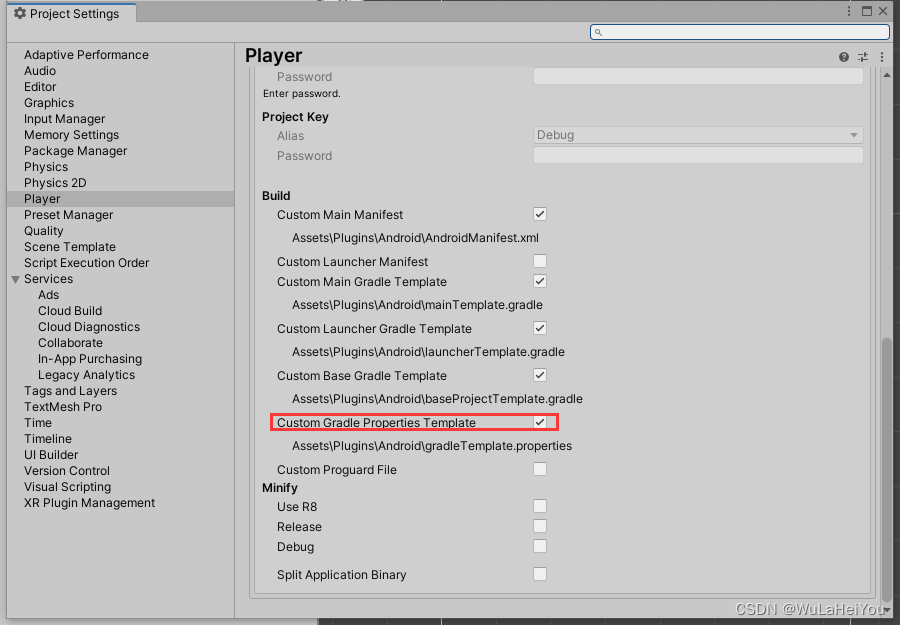900x625 pixels.
Task: Select Graphics in the settings sidebar
Action: 49,102
